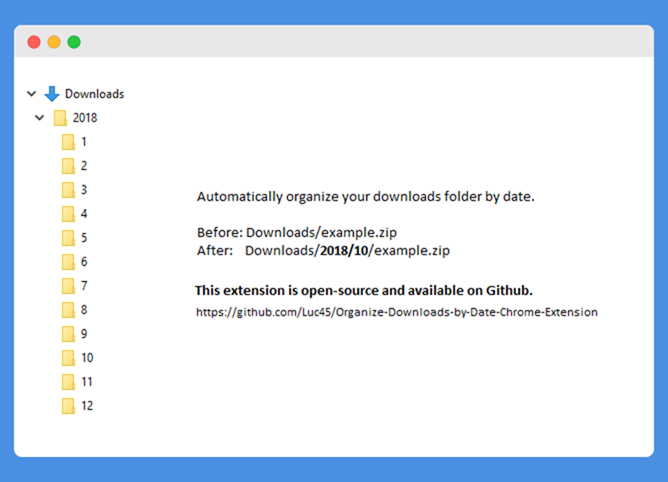Select folder label 8 in tree
This screenshot has width=668, height=482.
(x=84, y=310)
